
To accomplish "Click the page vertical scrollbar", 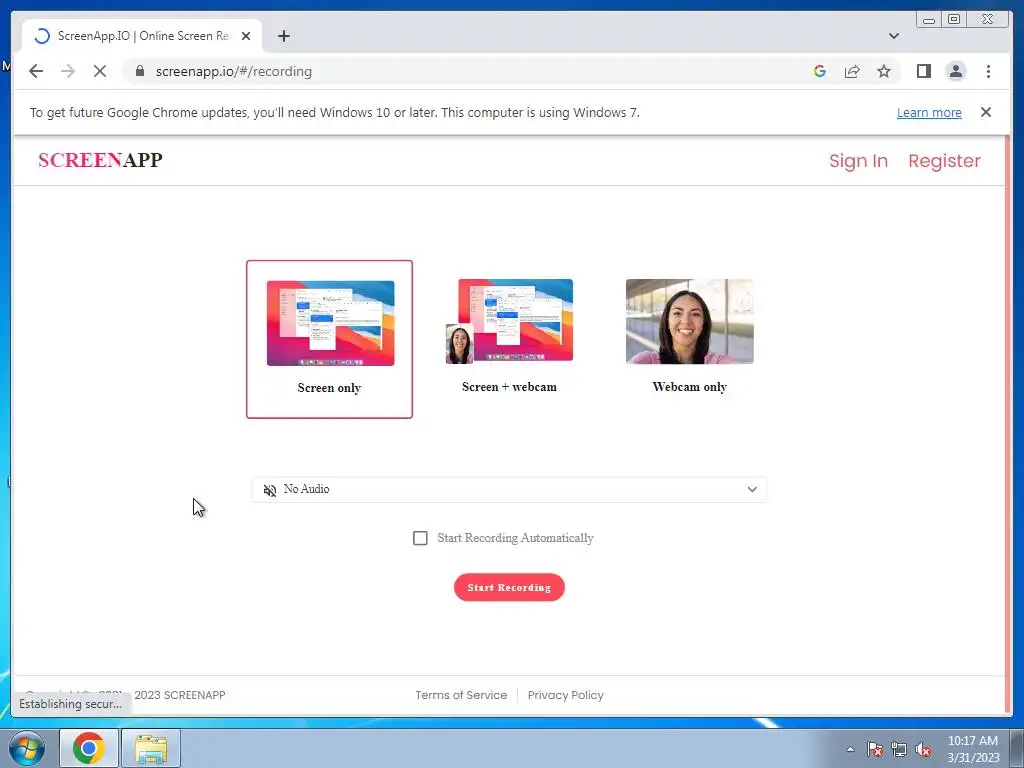I will 1008,424.
